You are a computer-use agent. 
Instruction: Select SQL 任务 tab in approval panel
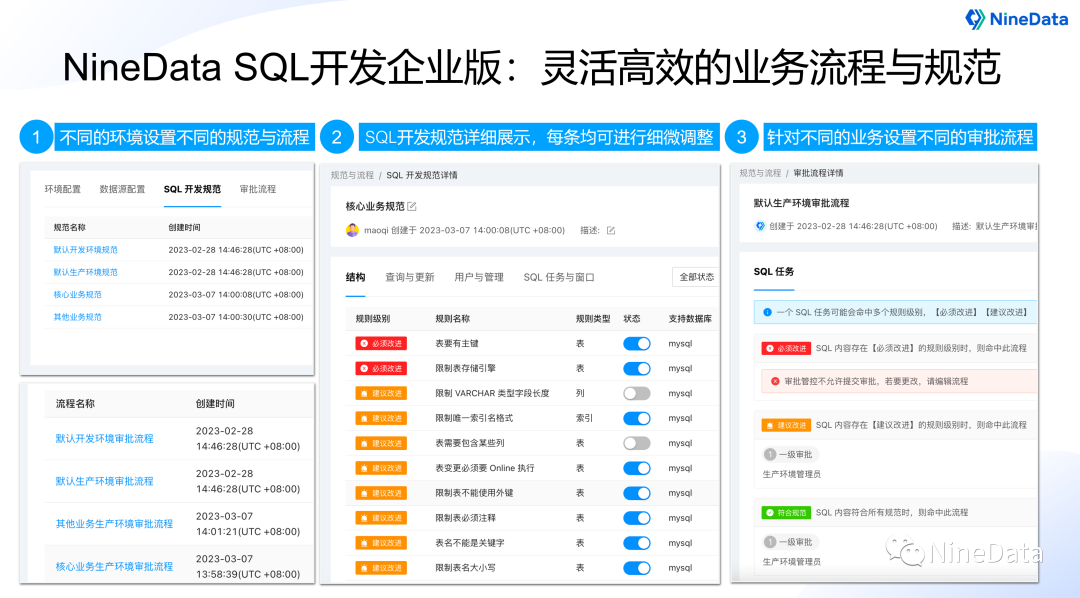773,271
